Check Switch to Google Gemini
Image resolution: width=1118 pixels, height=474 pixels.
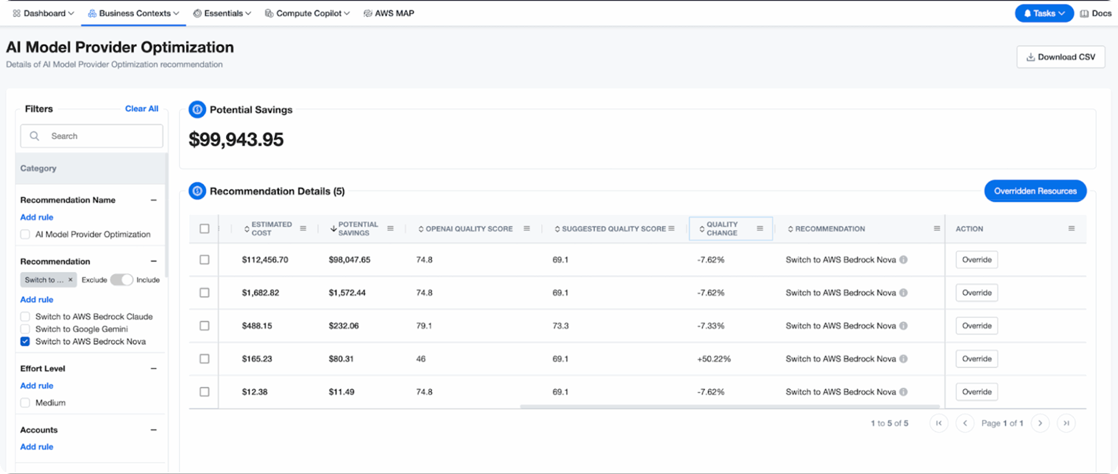25,329
